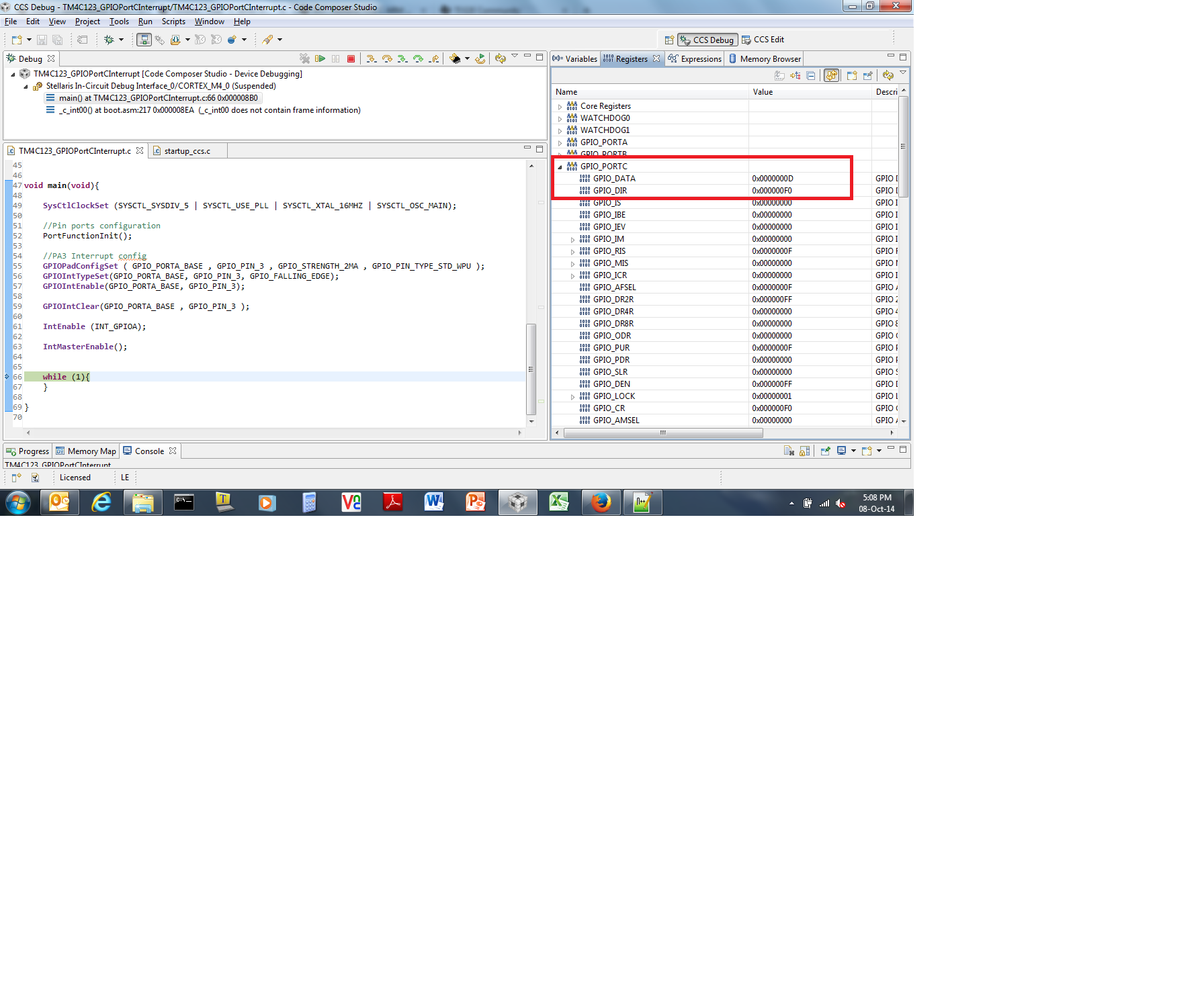Screen dimensions: 1204x986
Task: Click the Step Return icon
Action: coord(434,58)
